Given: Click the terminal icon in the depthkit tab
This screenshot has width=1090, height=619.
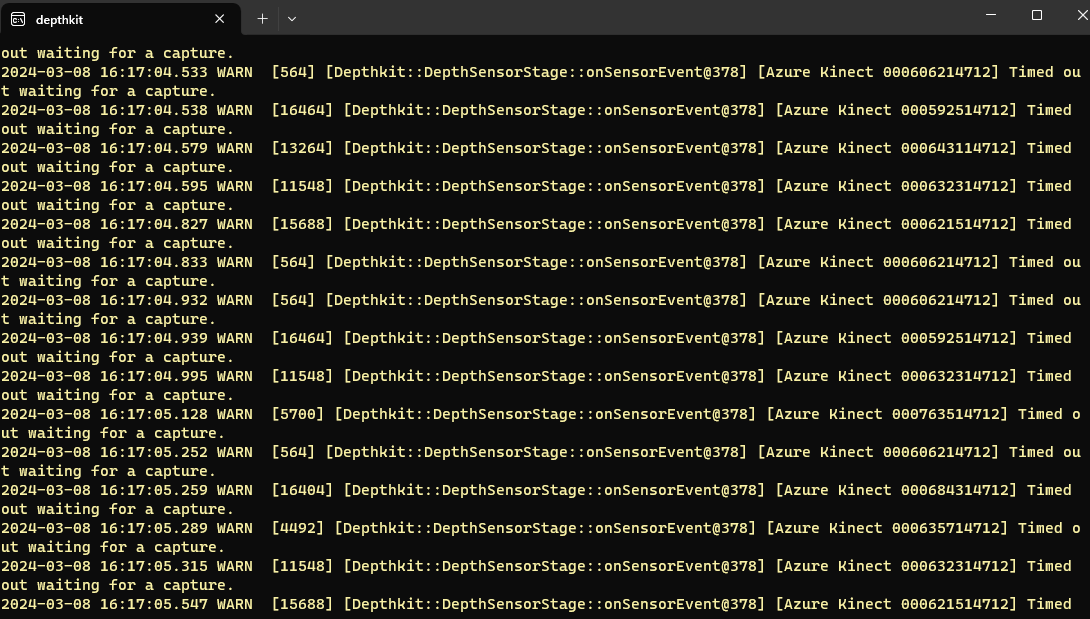Looking at the screenshot, I should click(18, 18).
